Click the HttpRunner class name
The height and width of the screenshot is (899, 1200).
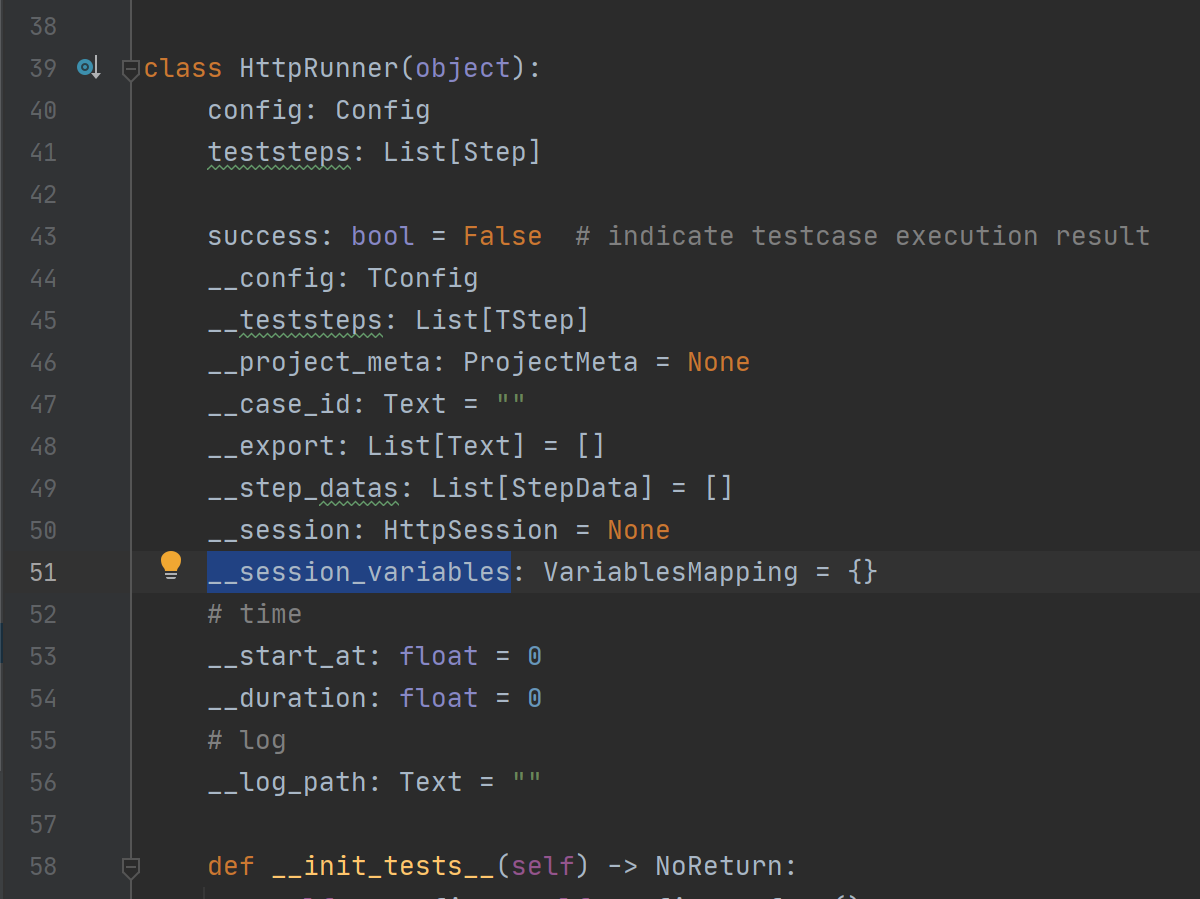click(x=319, y=68)
